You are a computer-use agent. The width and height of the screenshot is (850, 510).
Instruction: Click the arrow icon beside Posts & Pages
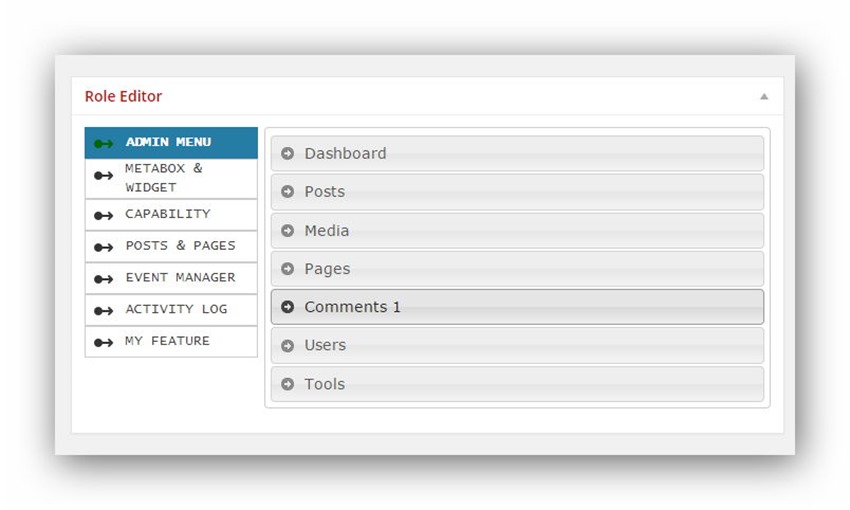pos(103,247)
